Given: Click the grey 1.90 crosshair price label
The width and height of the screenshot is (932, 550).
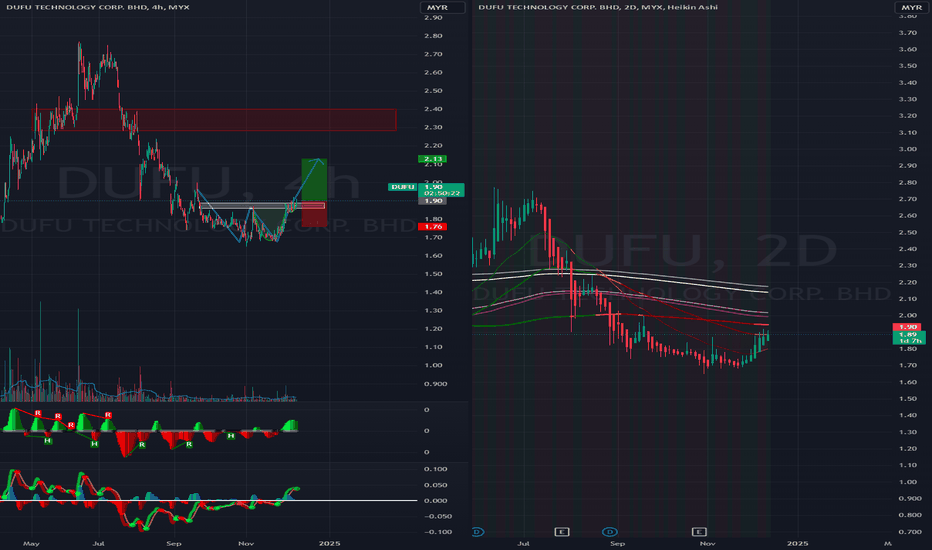Looking at the screenshot, I should pyautogui.click(x=432, y=201).
